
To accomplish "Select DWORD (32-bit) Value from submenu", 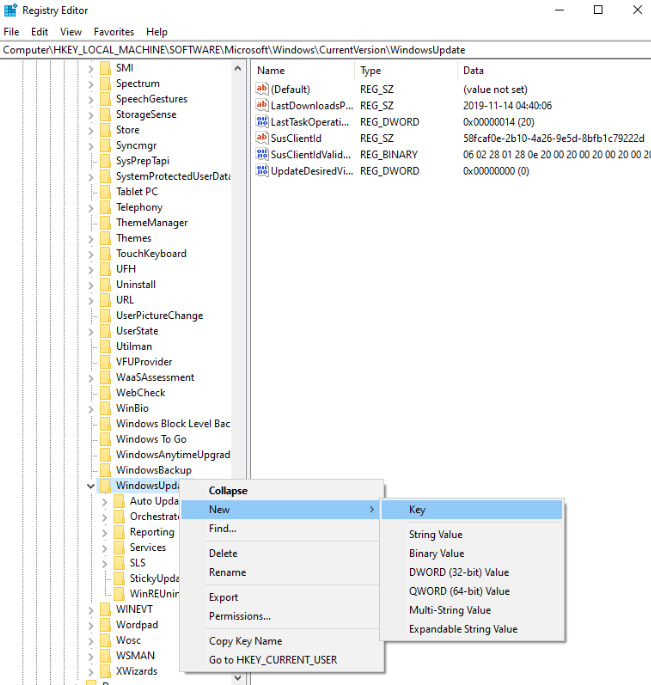I will [x=458, y=572].
